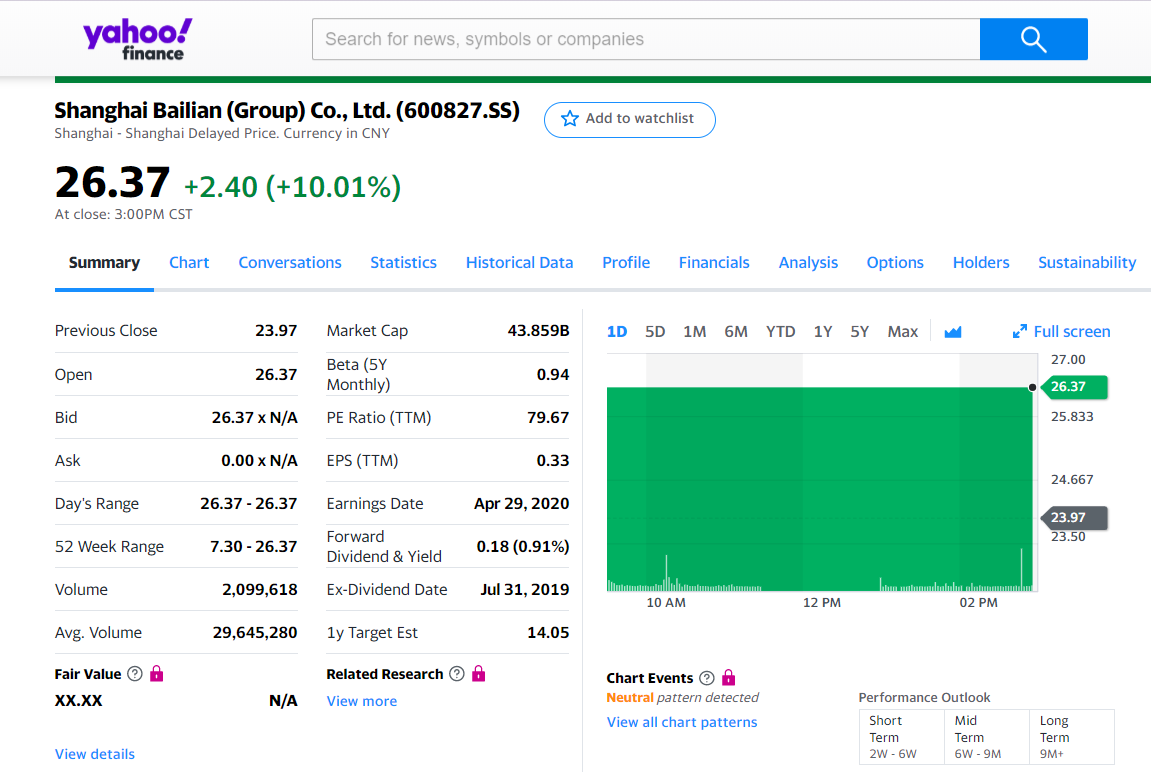Click the Avg. Volume value 29,645,280

tap(255, 633)
